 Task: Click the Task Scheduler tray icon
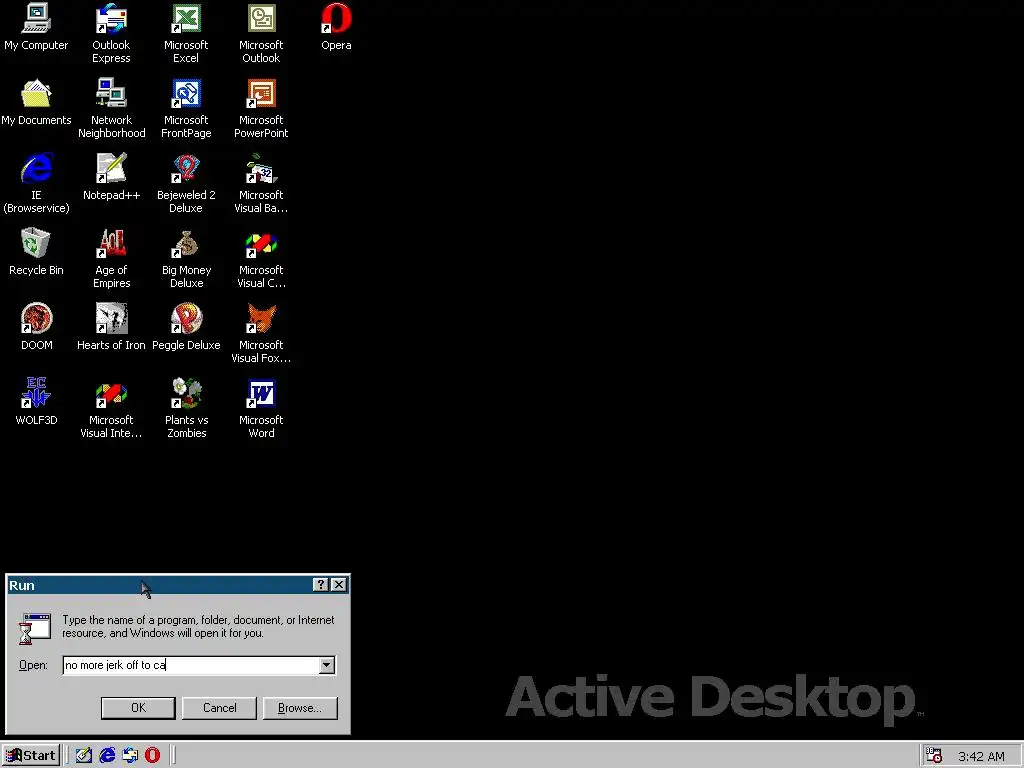click(934, 756)
